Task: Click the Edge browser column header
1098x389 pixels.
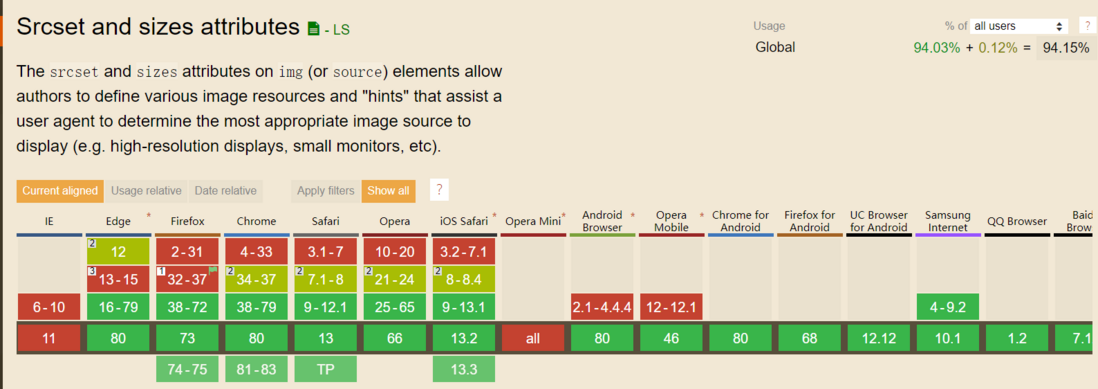Action: coord(118,221)
